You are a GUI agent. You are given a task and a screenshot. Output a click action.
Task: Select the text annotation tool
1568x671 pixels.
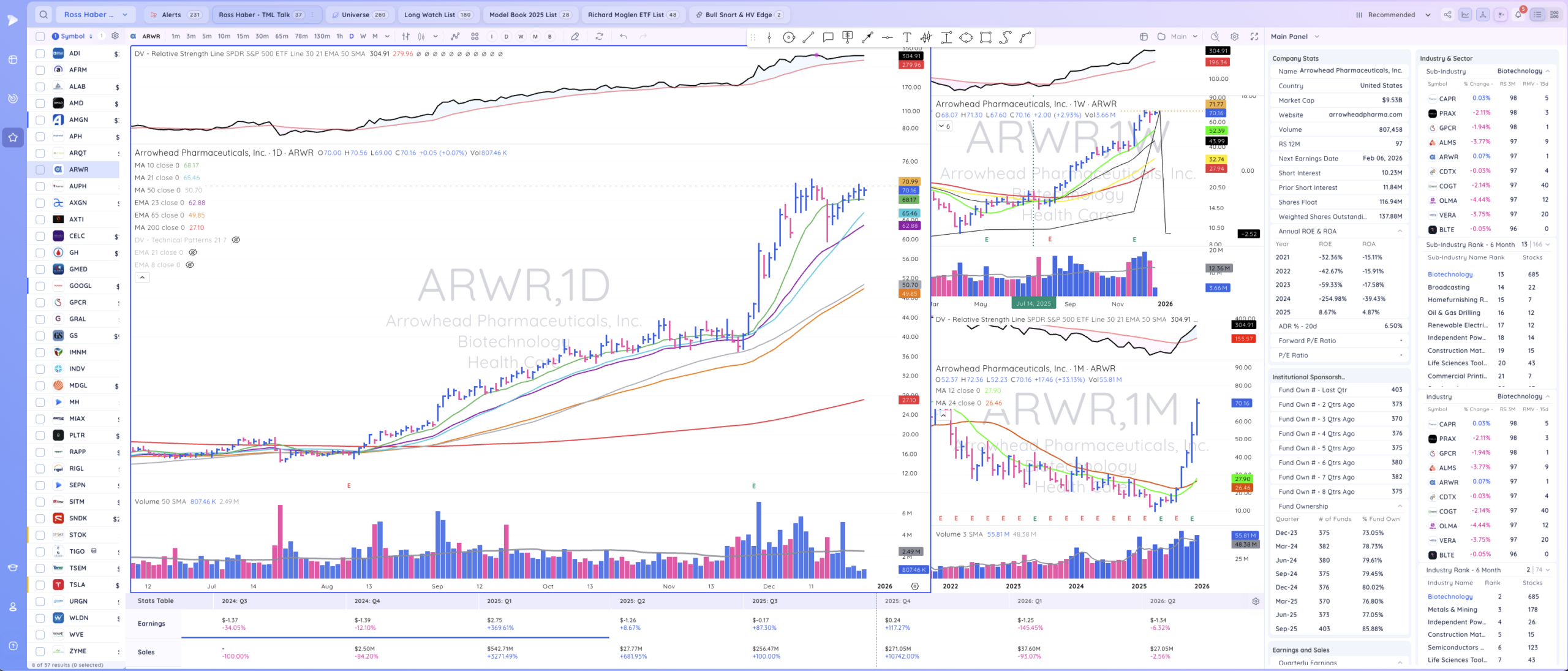pos(907,37)
